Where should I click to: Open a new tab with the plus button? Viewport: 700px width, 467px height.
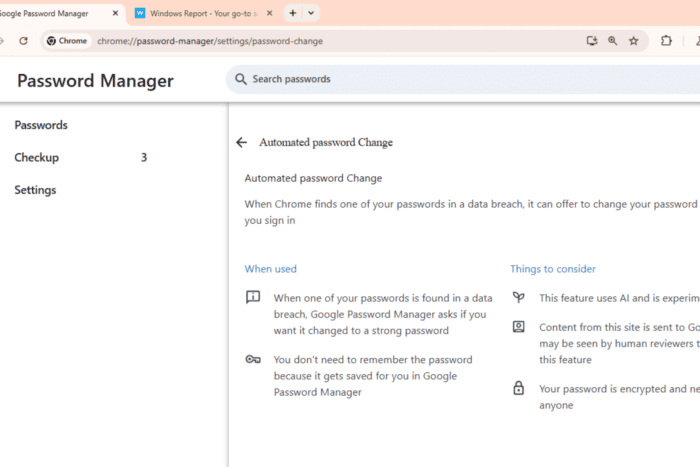point(293,13)
